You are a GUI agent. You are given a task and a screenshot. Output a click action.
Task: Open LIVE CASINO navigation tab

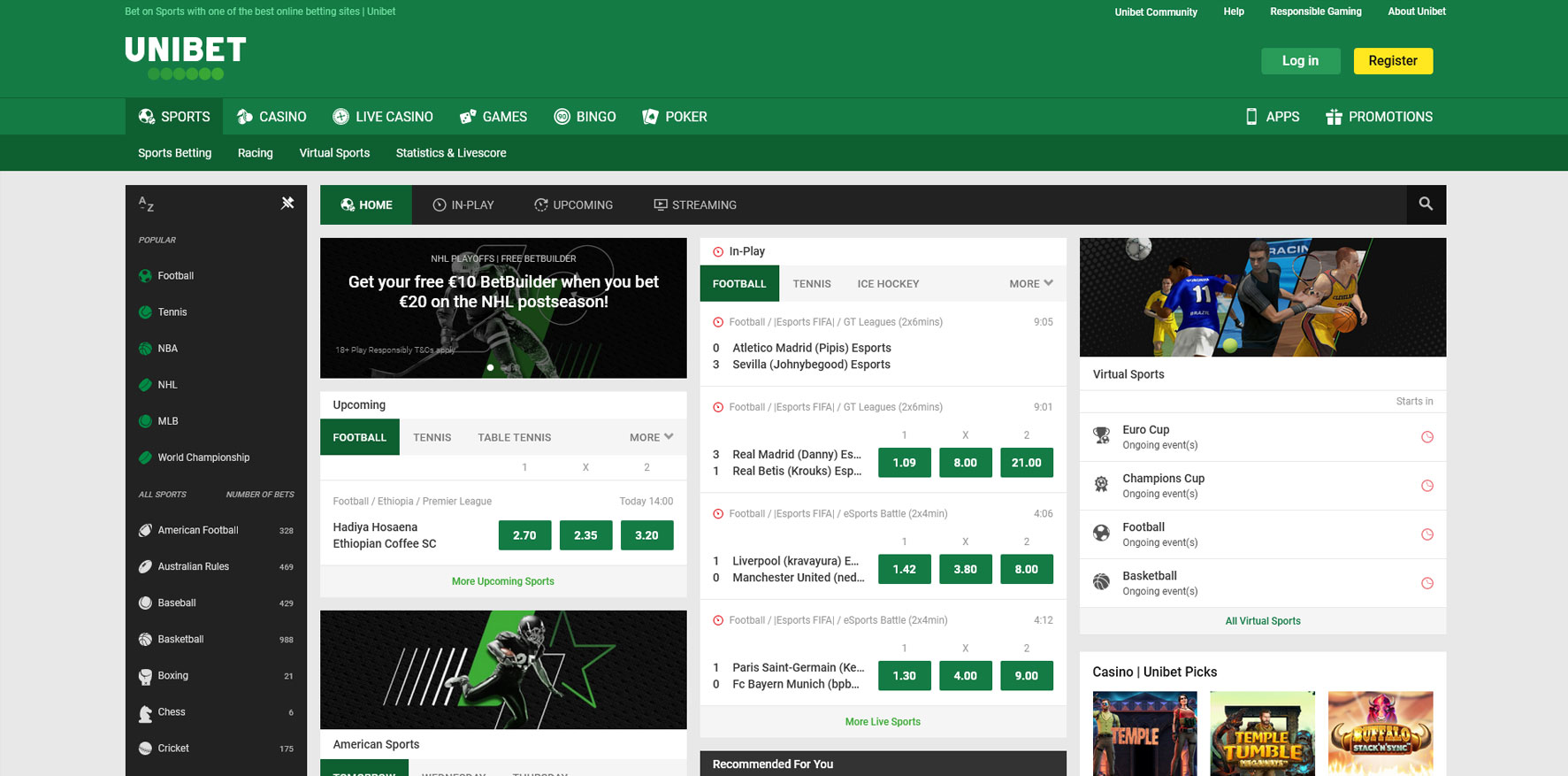[x=382, y=117]
